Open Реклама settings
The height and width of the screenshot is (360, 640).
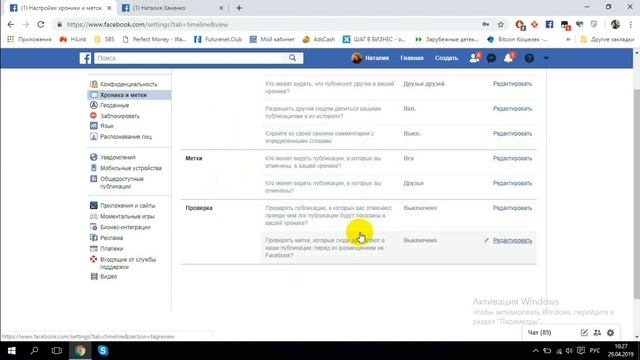111,238
